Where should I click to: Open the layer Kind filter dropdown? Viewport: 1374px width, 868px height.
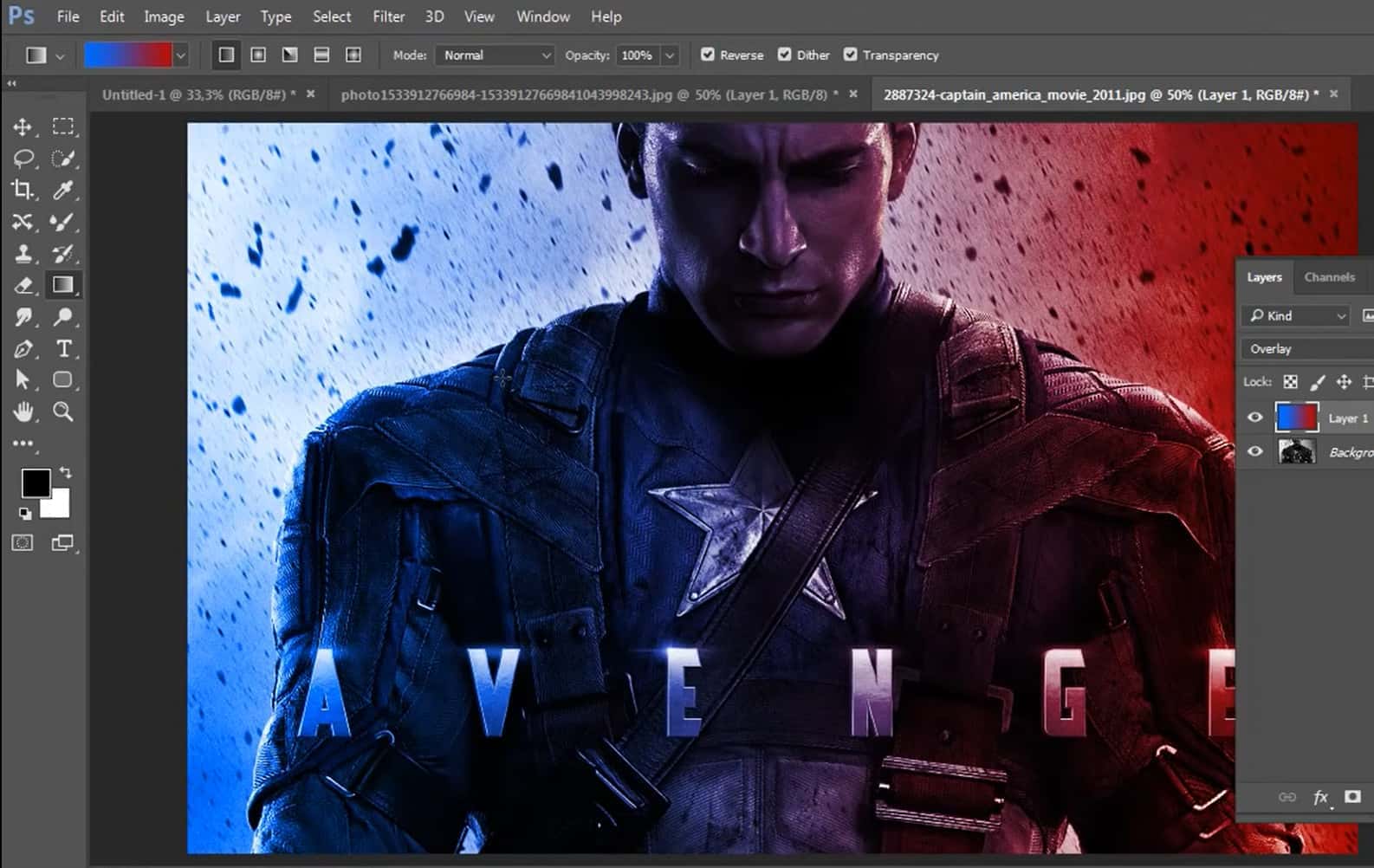[x=1296, y=316]
